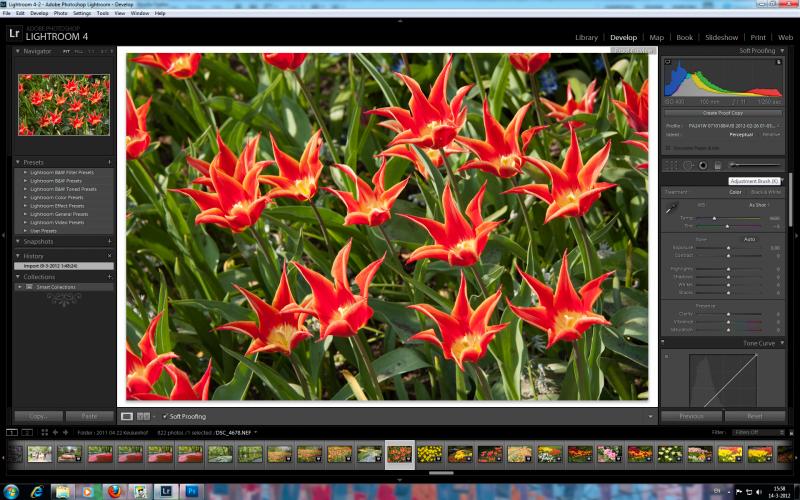
Task: Collapse the History panel
Action: coord(17,256)
